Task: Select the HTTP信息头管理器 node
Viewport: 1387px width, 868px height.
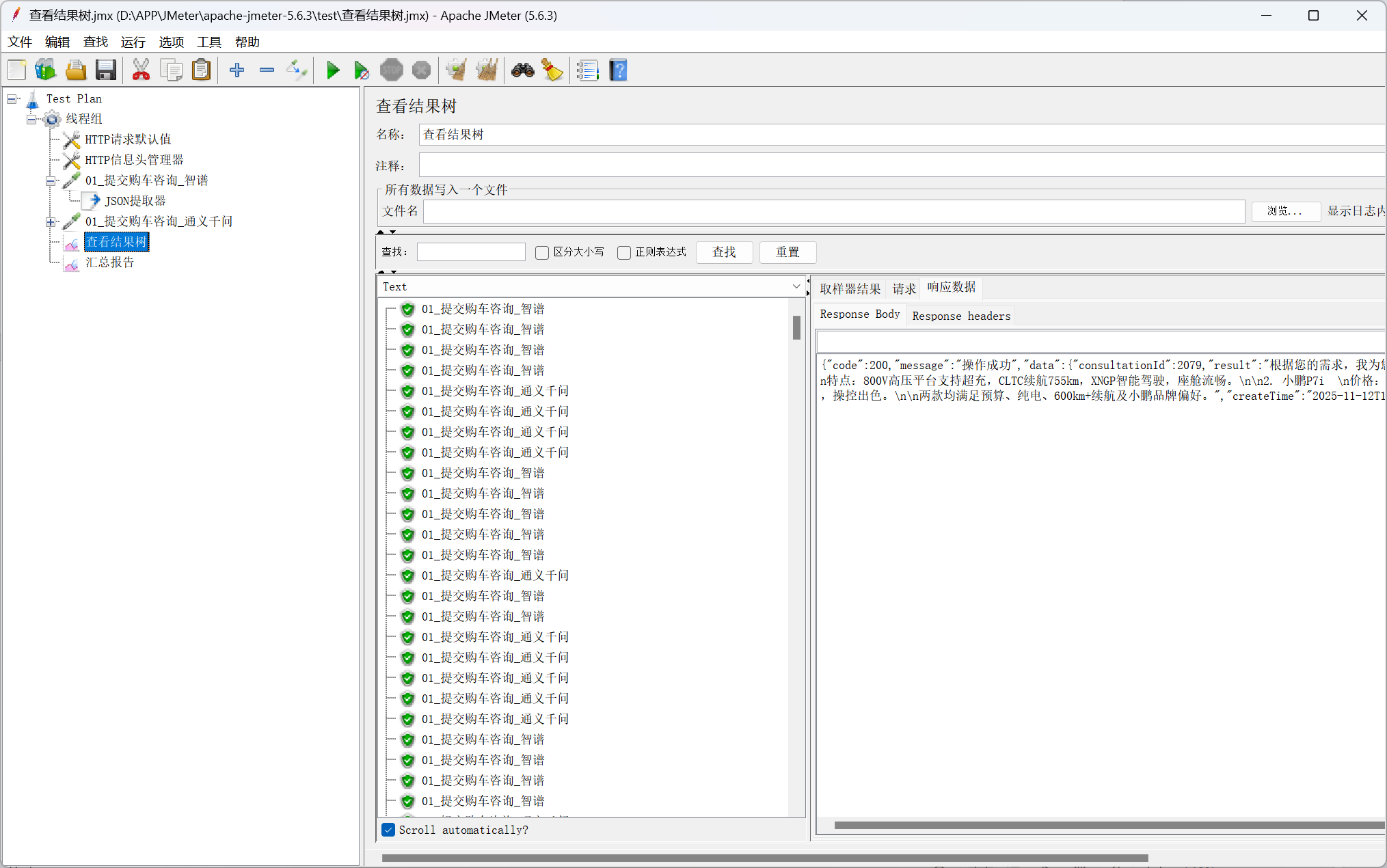Action: [x=134, y=160]
